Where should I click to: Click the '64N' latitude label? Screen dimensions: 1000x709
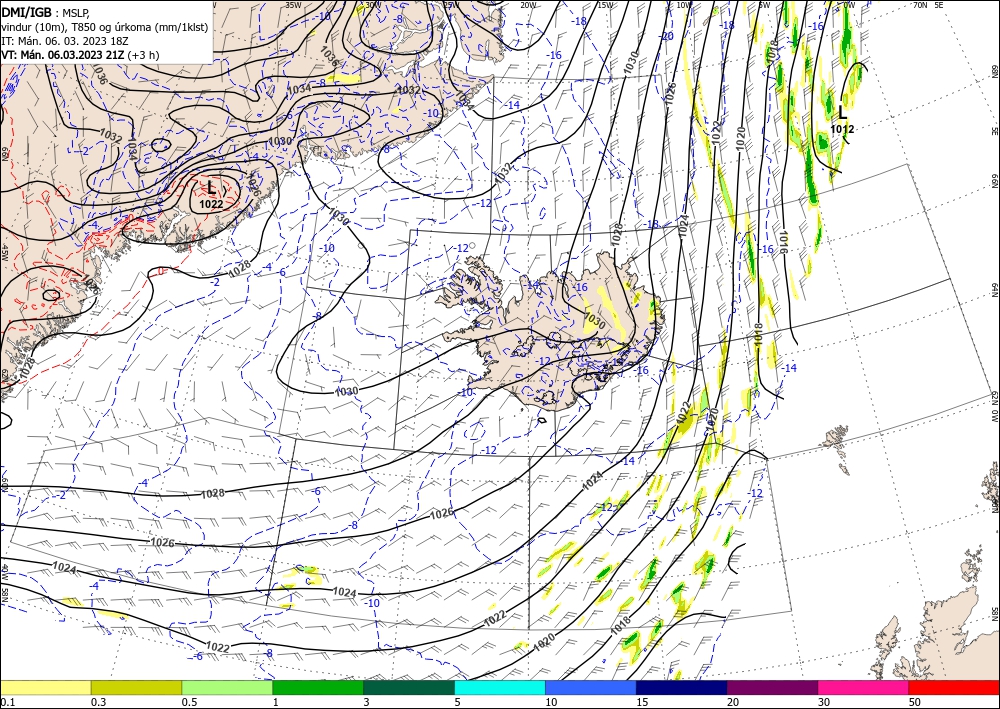click(994, 289)
